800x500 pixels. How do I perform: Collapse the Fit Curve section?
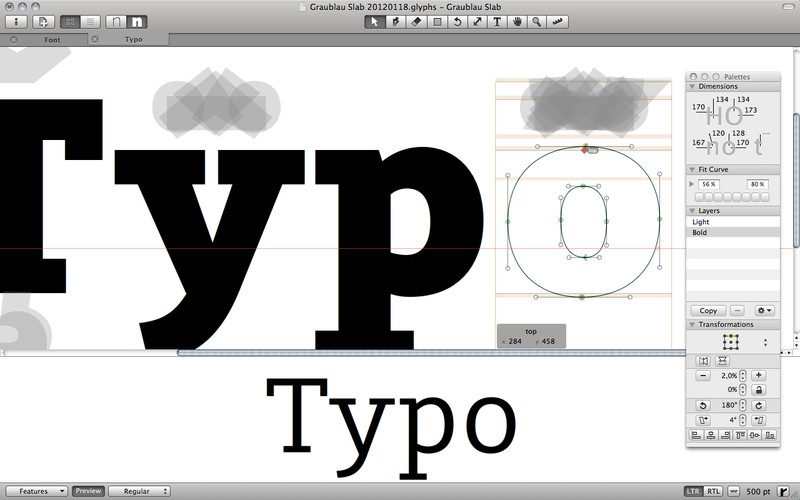point(691,170)
